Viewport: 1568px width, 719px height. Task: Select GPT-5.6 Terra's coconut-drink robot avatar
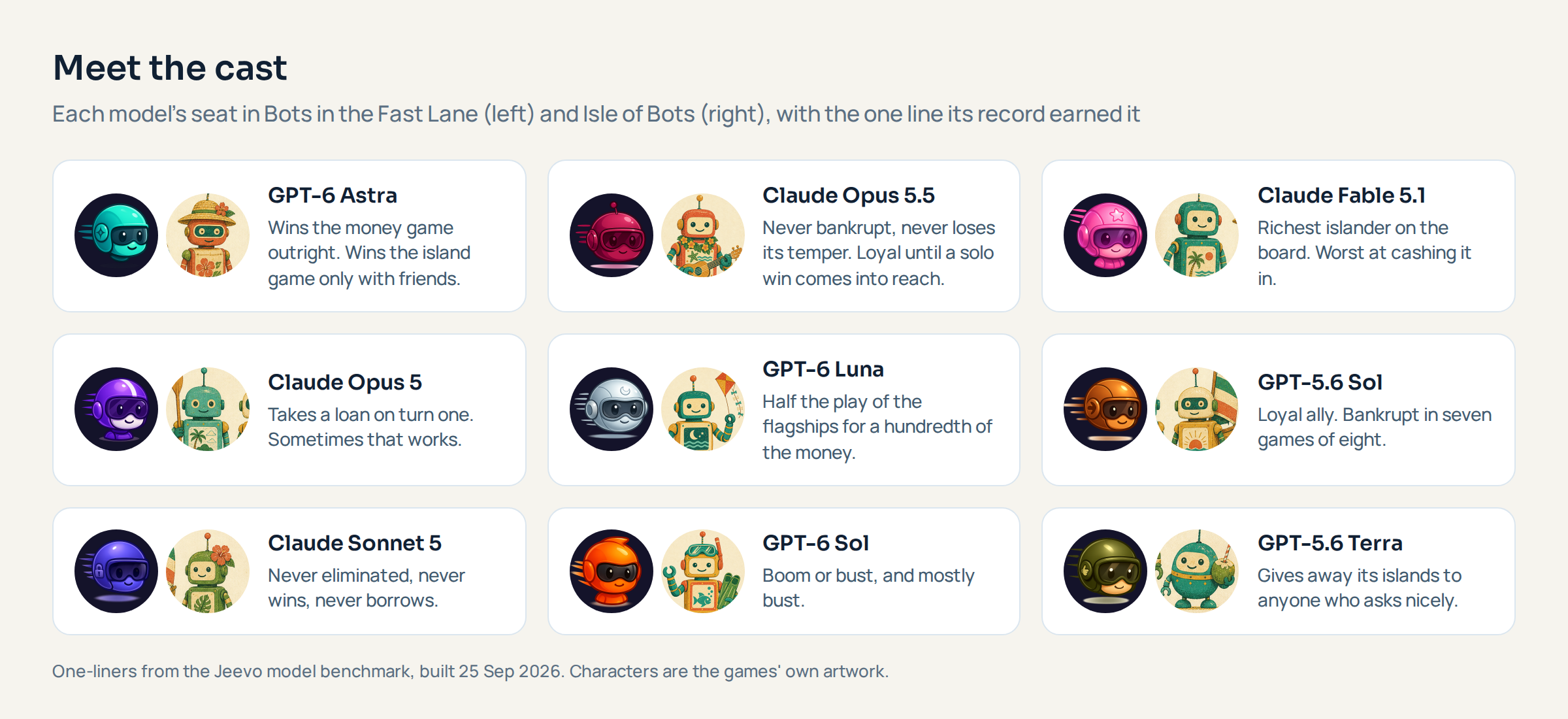pos(1197,571)
